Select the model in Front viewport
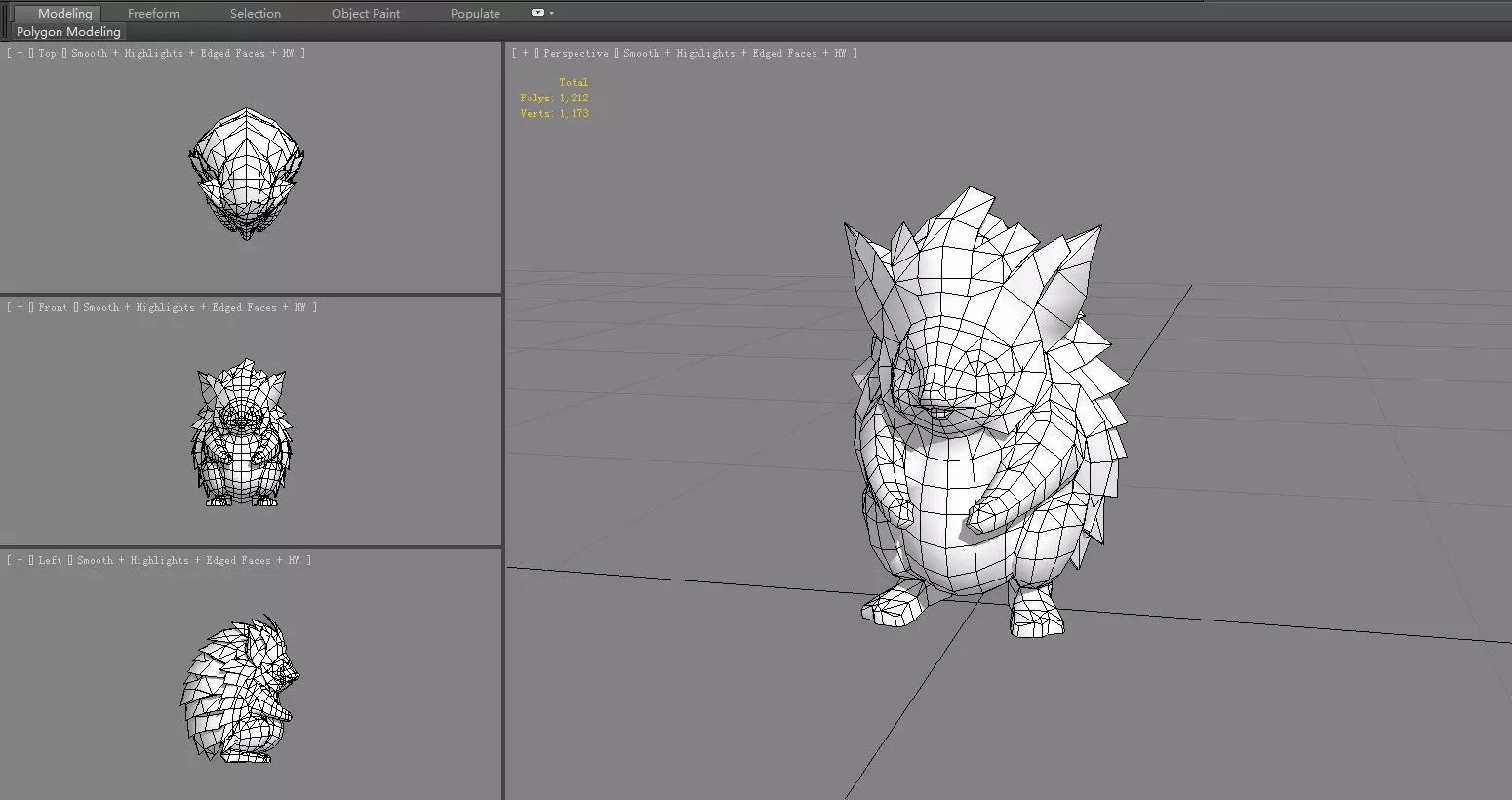Image resolution: width=1512 pixels, height=800 pixels. [241, 434]
